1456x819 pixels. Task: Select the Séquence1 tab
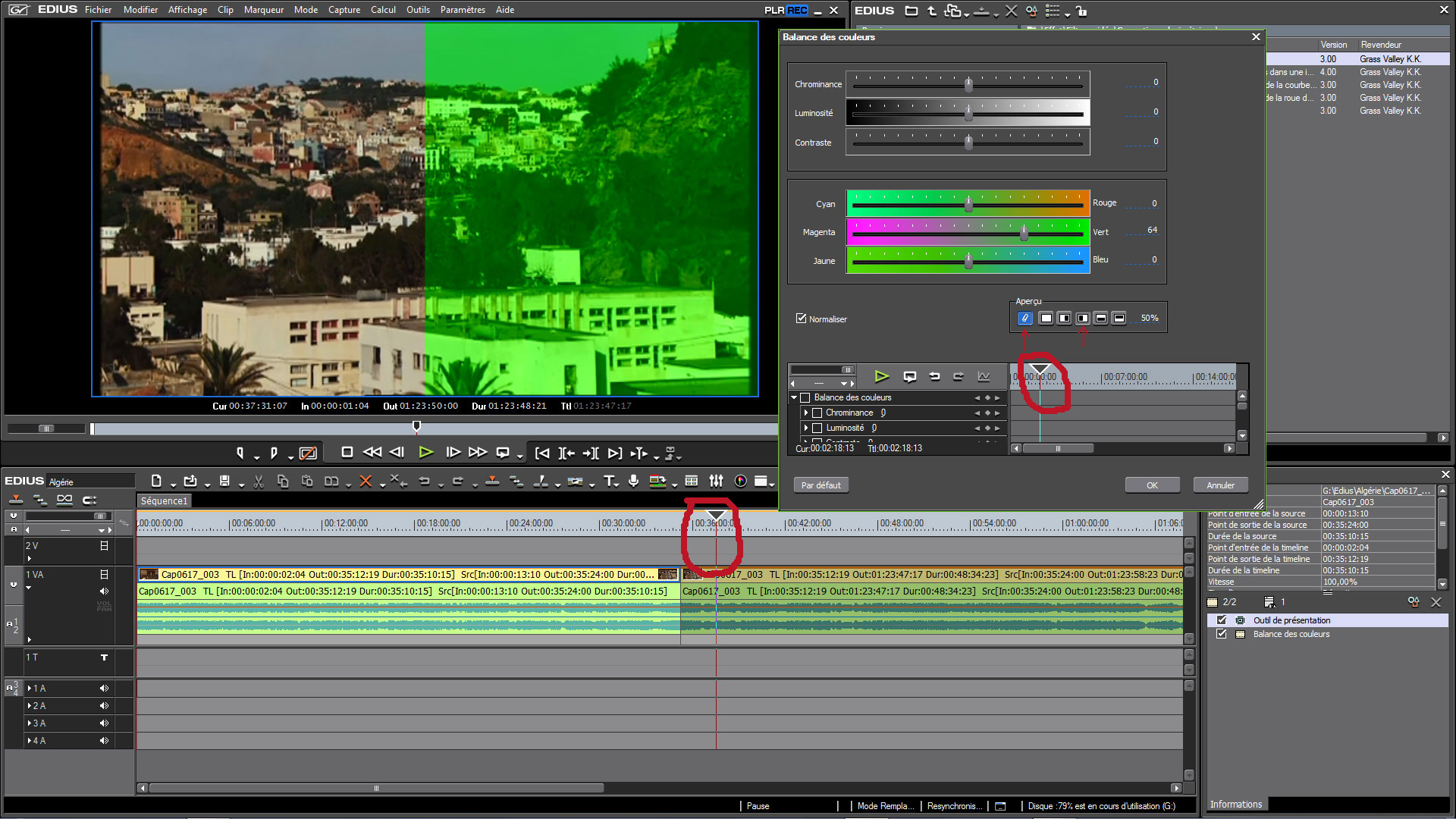coord(164,501)
